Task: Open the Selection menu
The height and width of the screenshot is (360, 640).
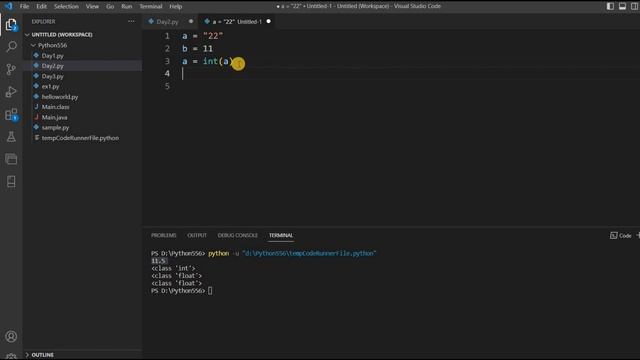Action: pyautogui.click(x=66, y=7)
